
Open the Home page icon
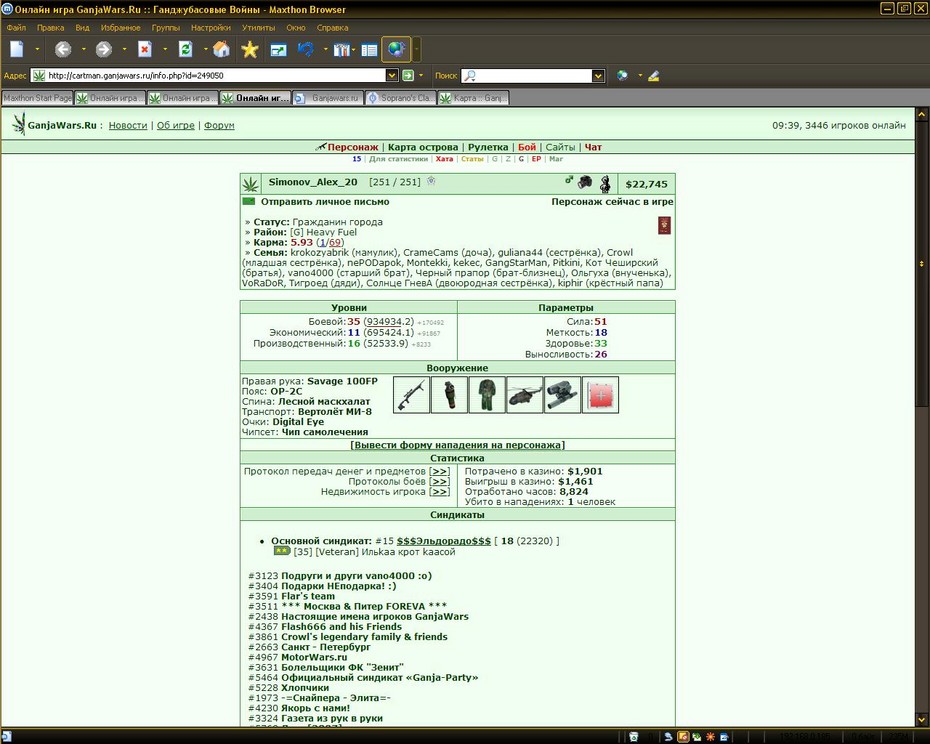coord(221,49)
